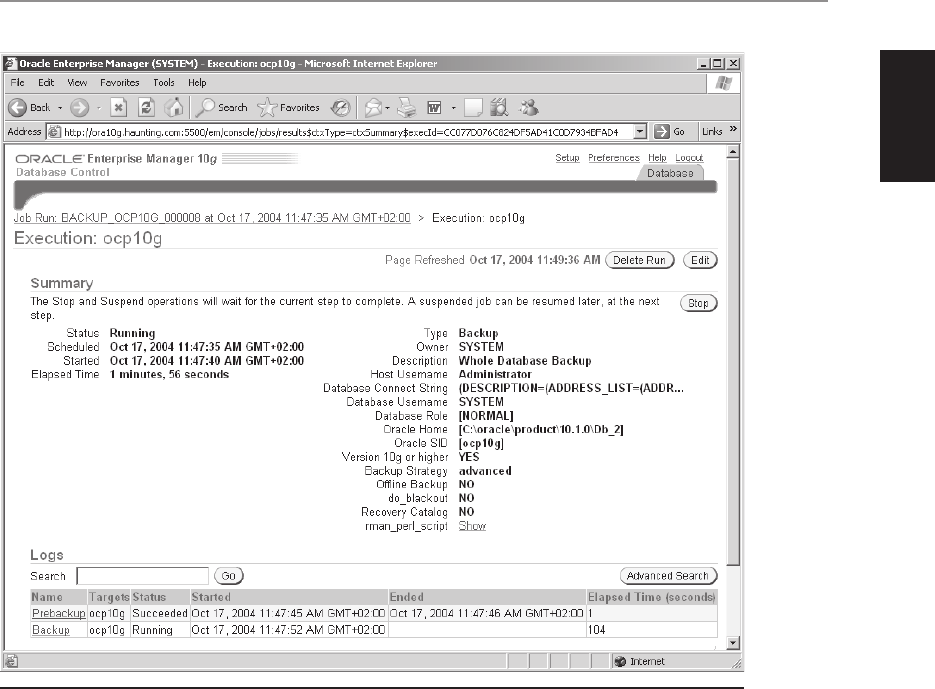Click the Running status value in Summary

click(132, 333)
